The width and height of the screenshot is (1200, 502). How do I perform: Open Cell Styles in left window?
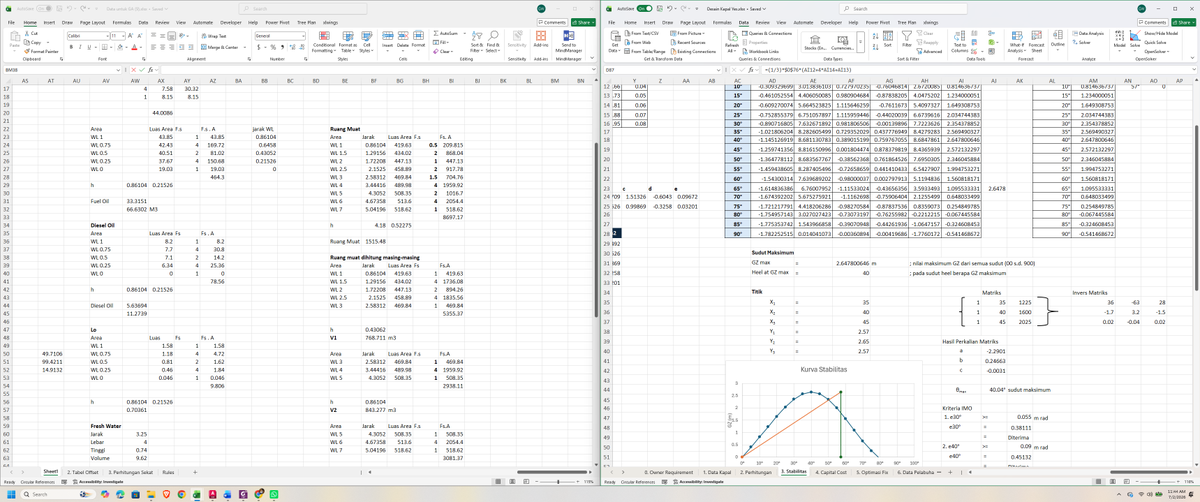pos(367,42)
